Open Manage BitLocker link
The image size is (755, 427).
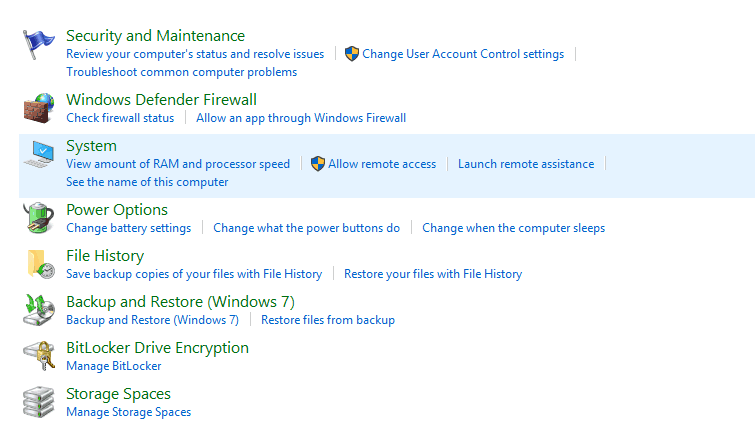click(113, 366)
